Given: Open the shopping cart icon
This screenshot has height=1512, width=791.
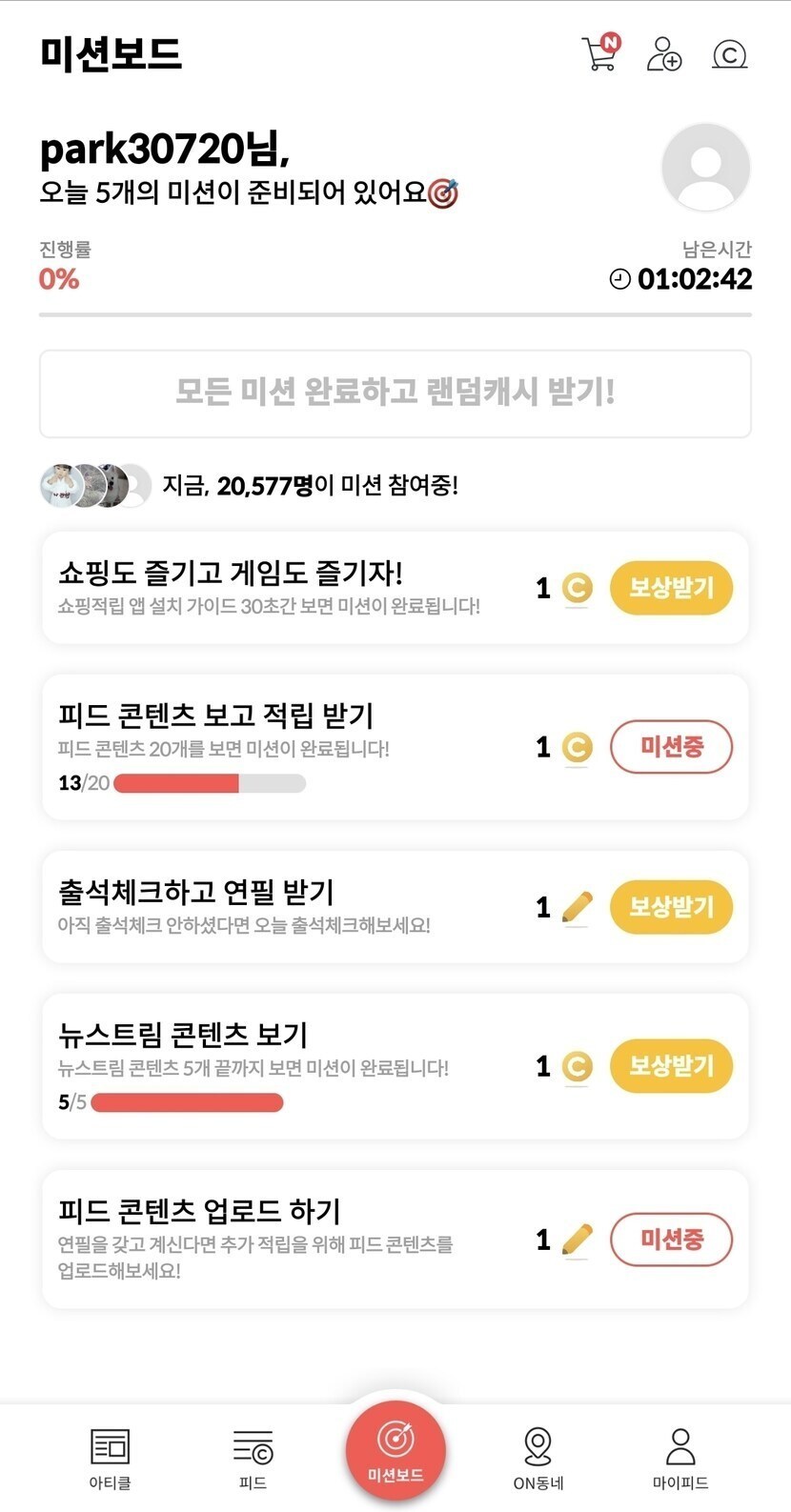Looking at the screenshot, I should coord(599,53).
